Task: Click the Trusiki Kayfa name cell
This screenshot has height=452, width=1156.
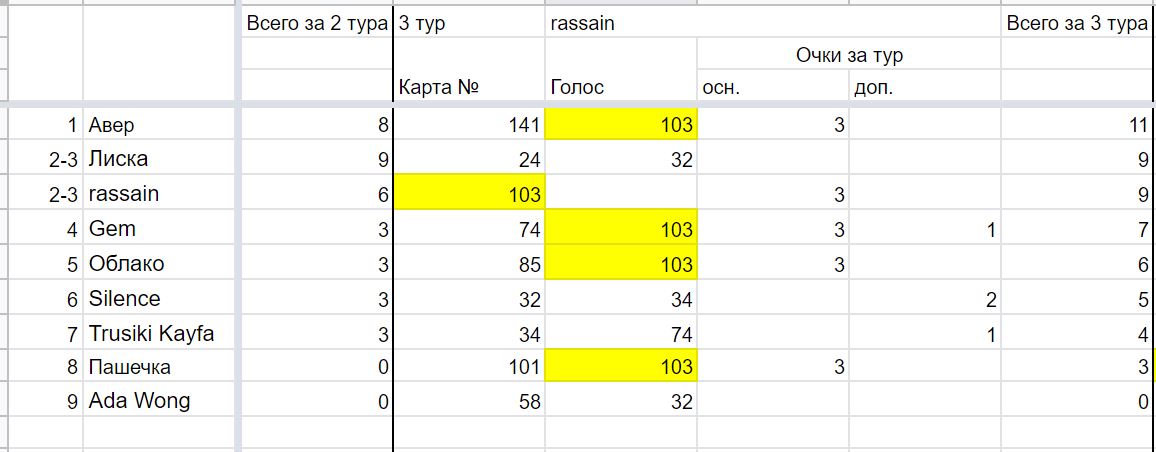Action: 162,333
